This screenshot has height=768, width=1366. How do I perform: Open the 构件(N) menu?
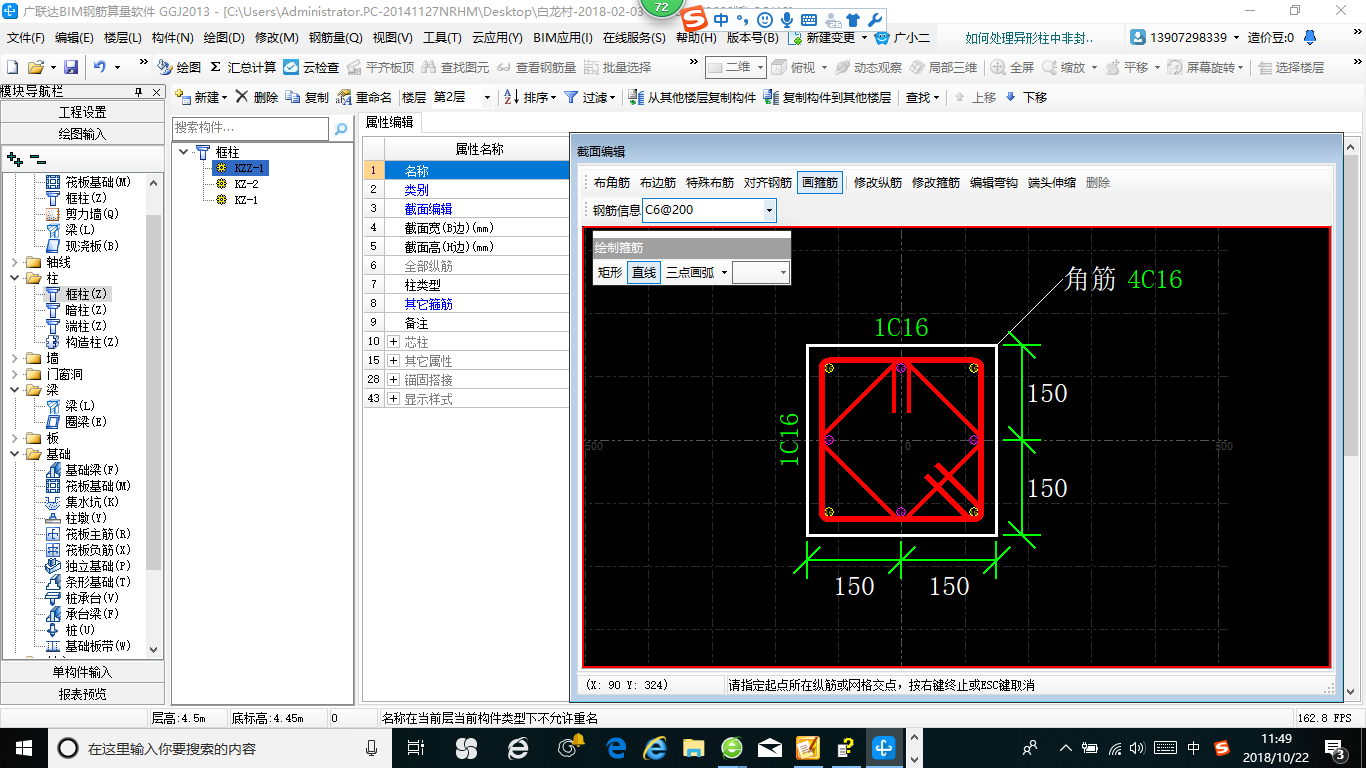173,38
